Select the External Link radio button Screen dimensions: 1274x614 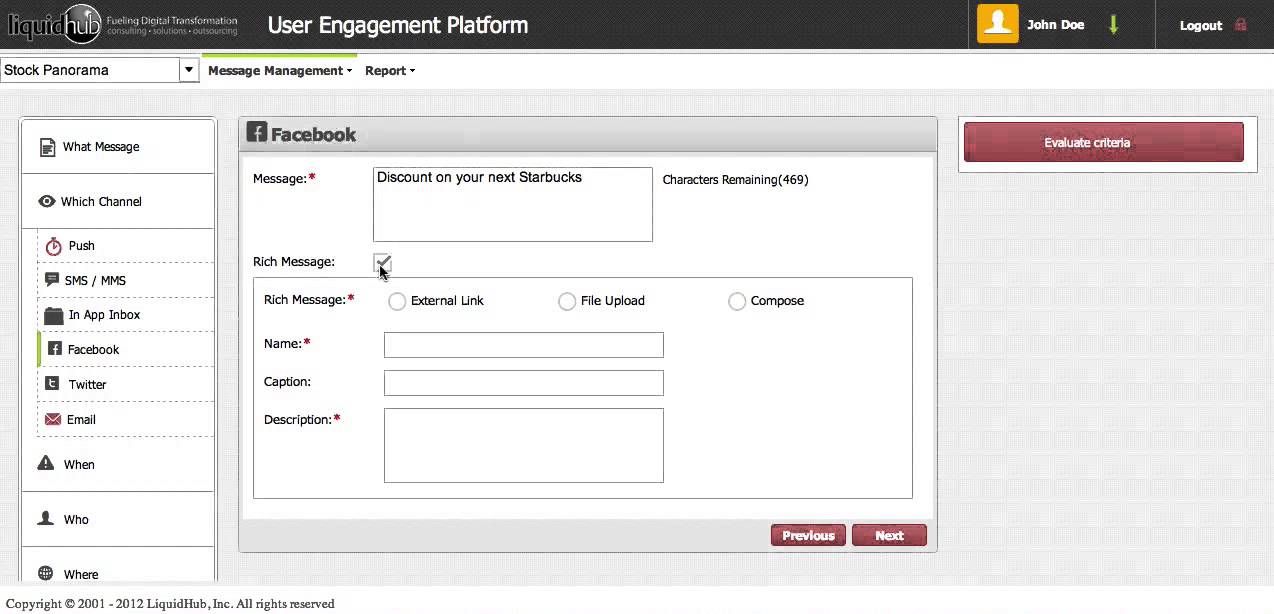(x=397, y=301)
